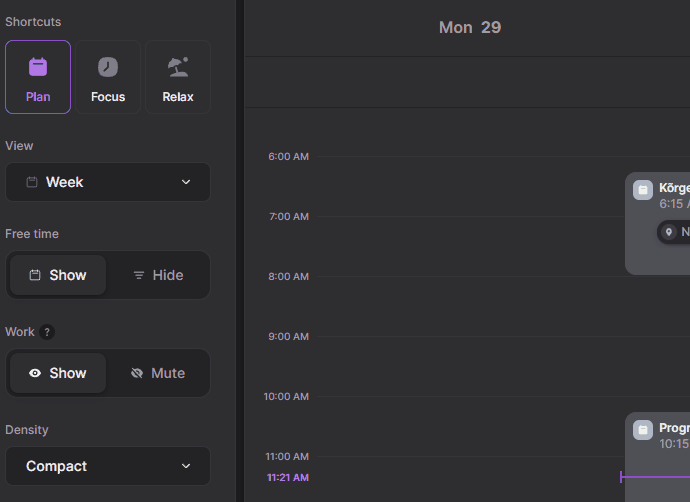Show free time on calendar

click(58, 275)
